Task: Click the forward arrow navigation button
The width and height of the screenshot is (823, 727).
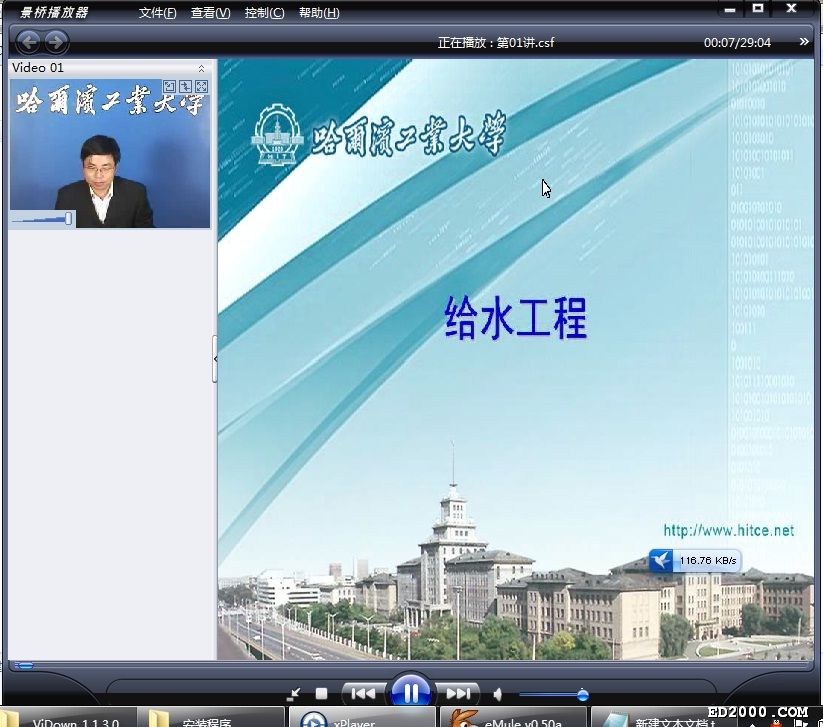Action: coord(56,41)
